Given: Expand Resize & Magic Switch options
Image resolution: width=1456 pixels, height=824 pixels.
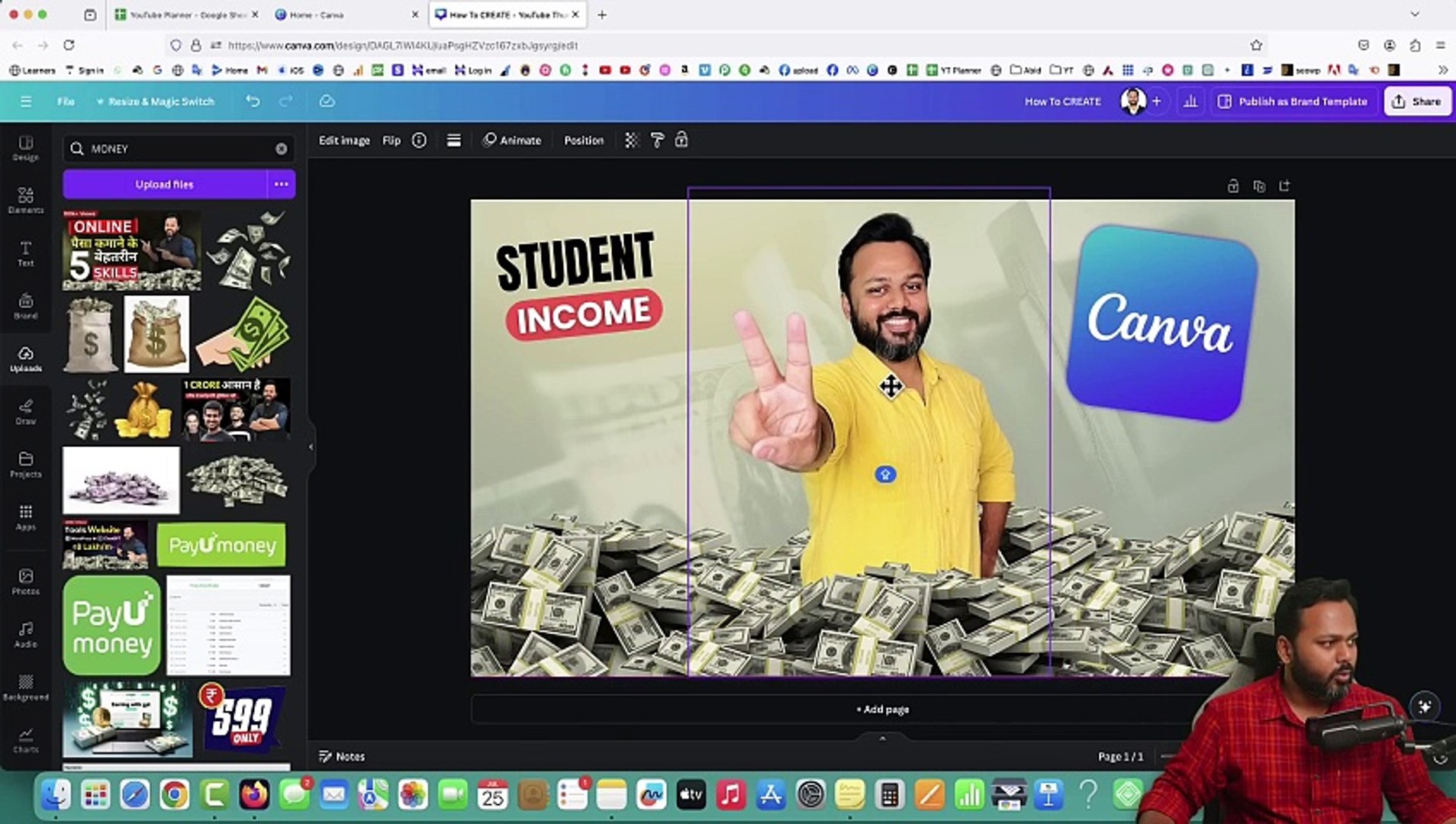Looking at the screenshot, I should (x=157, y=101).
